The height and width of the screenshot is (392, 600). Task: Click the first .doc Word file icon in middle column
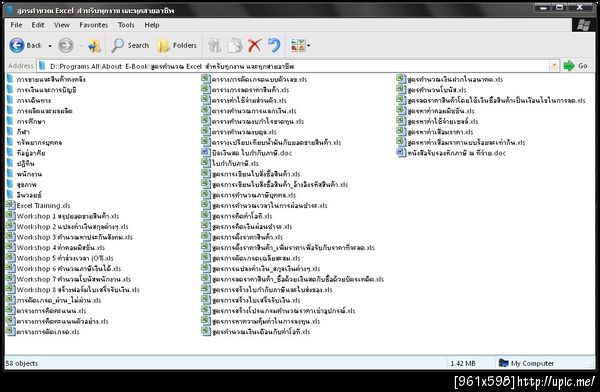tap(206, 152)
